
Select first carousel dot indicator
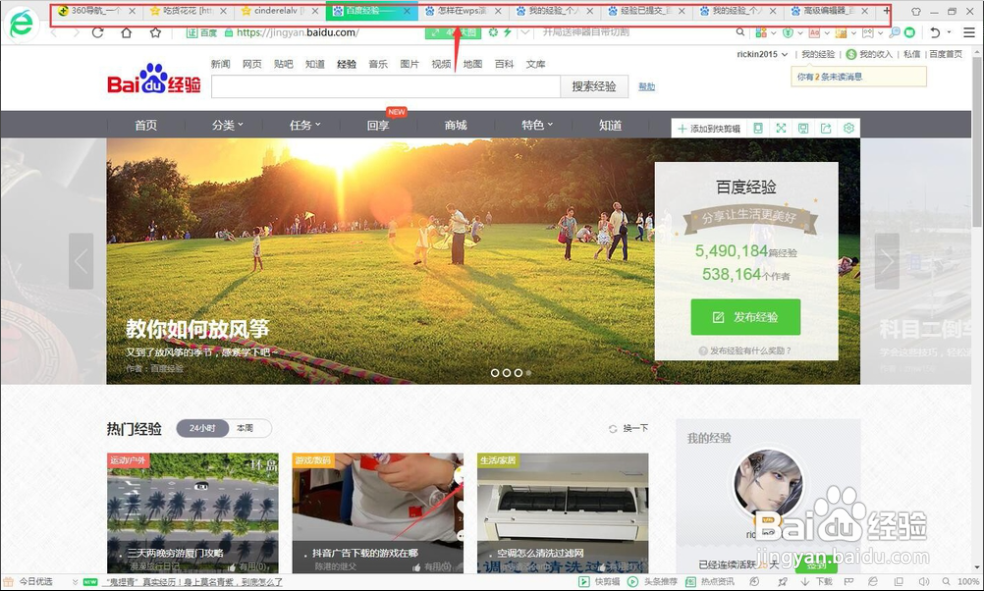click(x=495, y=373)
